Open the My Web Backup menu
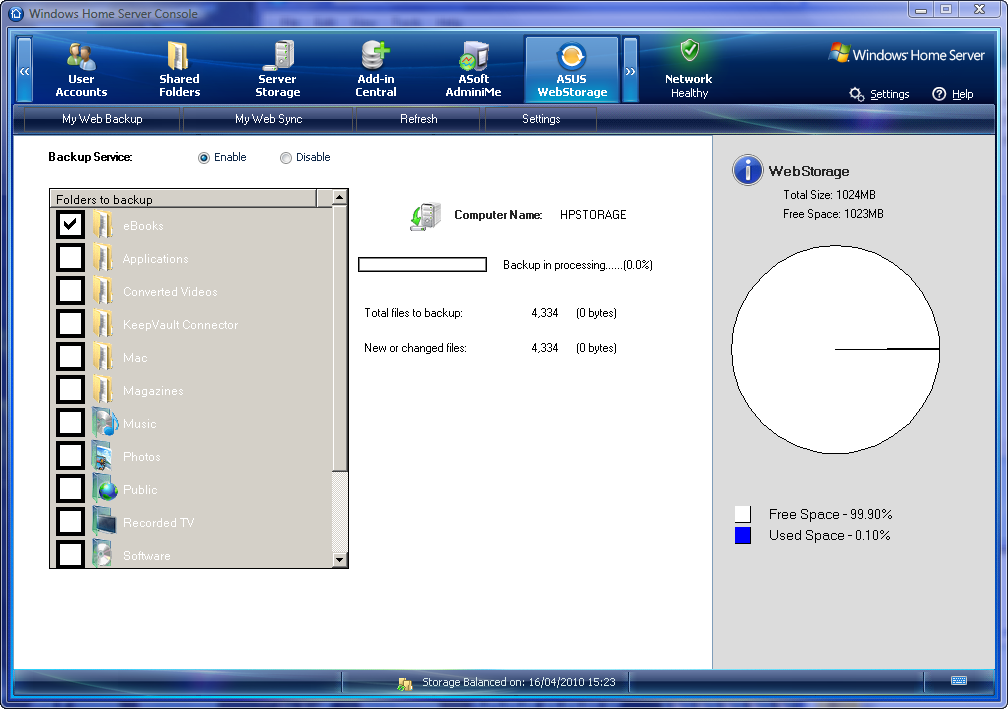The height and width of the screenshot is (709, 1008). [x=102, y=119]
